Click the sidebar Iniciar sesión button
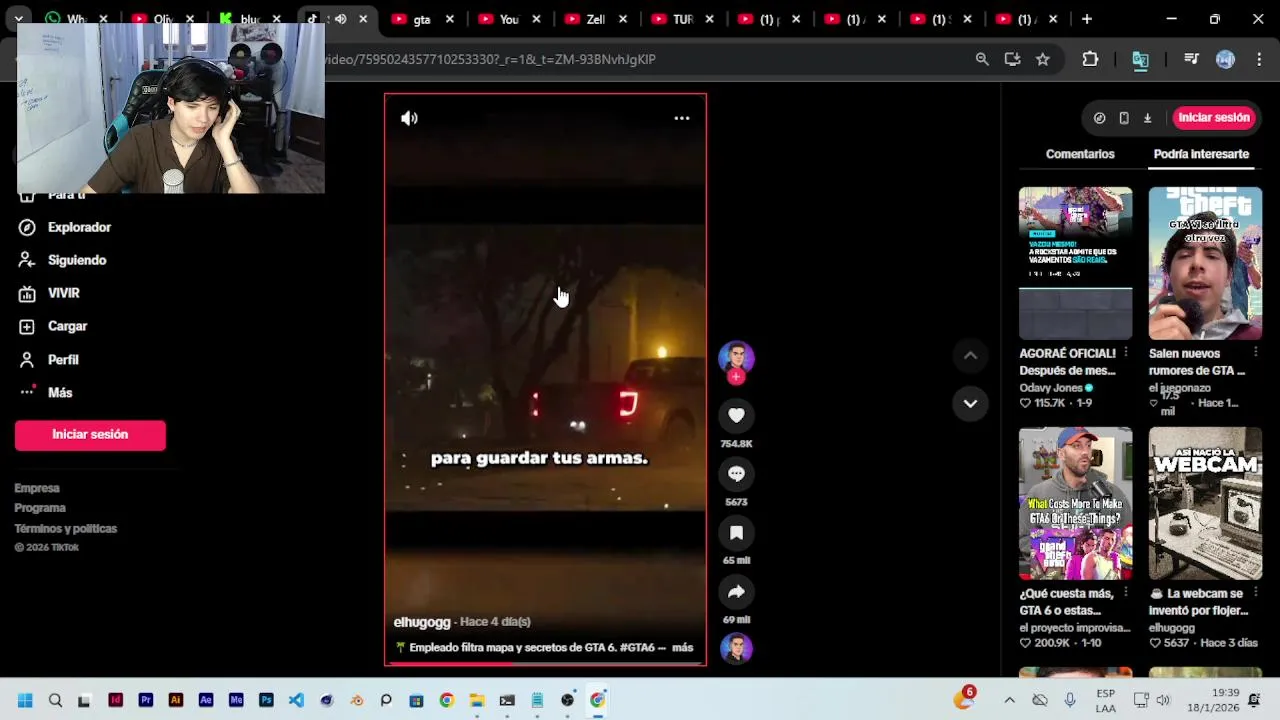The width and height of the screenshot is (1280, 720). [90, 435]
